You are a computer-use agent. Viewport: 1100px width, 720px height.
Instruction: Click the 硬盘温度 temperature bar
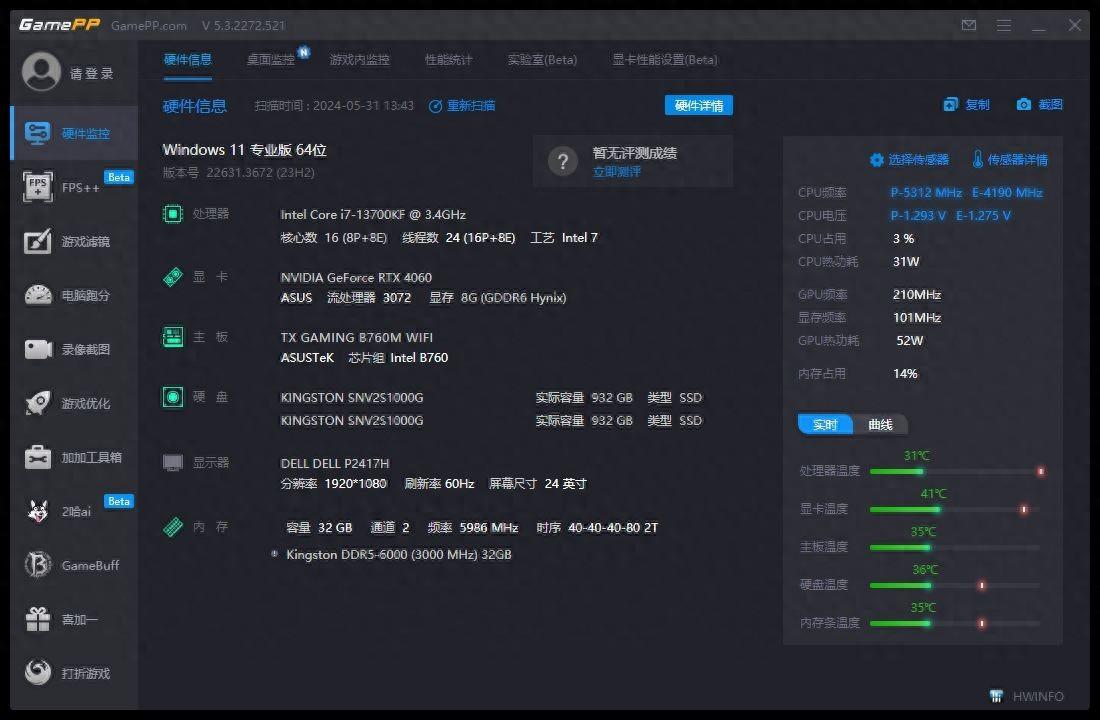pyautogui.click(x=957, y=585)
